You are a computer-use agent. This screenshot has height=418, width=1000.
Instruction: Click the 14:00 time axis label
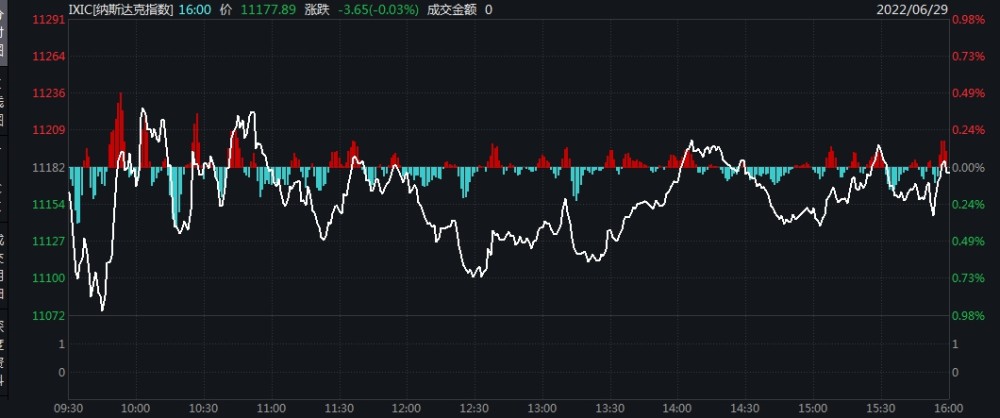[678, 408]
